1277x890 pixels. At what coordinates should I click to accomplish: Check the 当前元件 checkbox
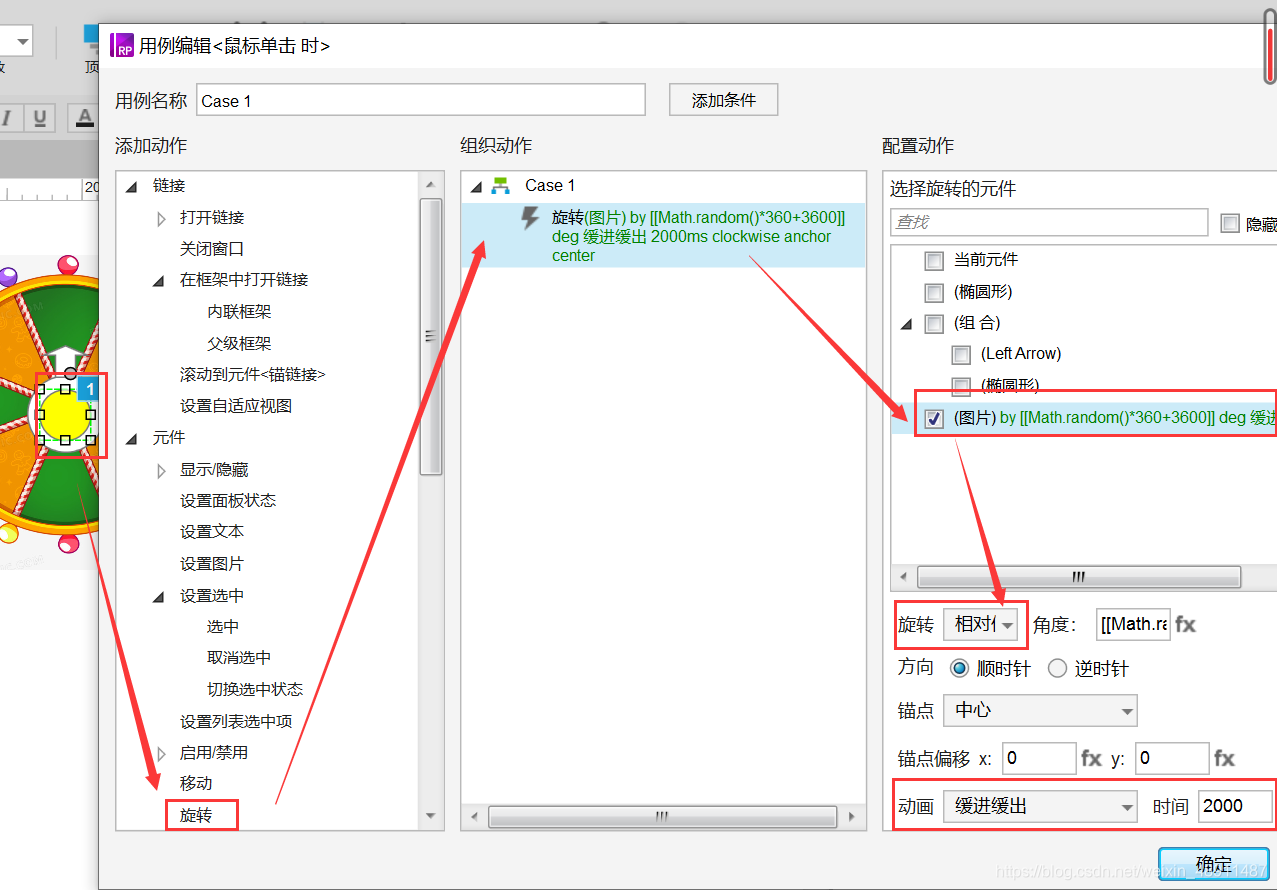coord(934,261)
